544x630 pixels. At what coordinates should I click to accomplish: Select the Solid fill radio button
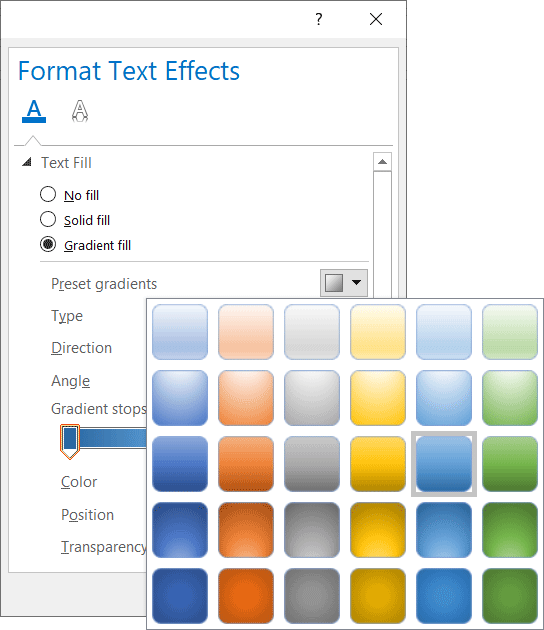(48, 219)
